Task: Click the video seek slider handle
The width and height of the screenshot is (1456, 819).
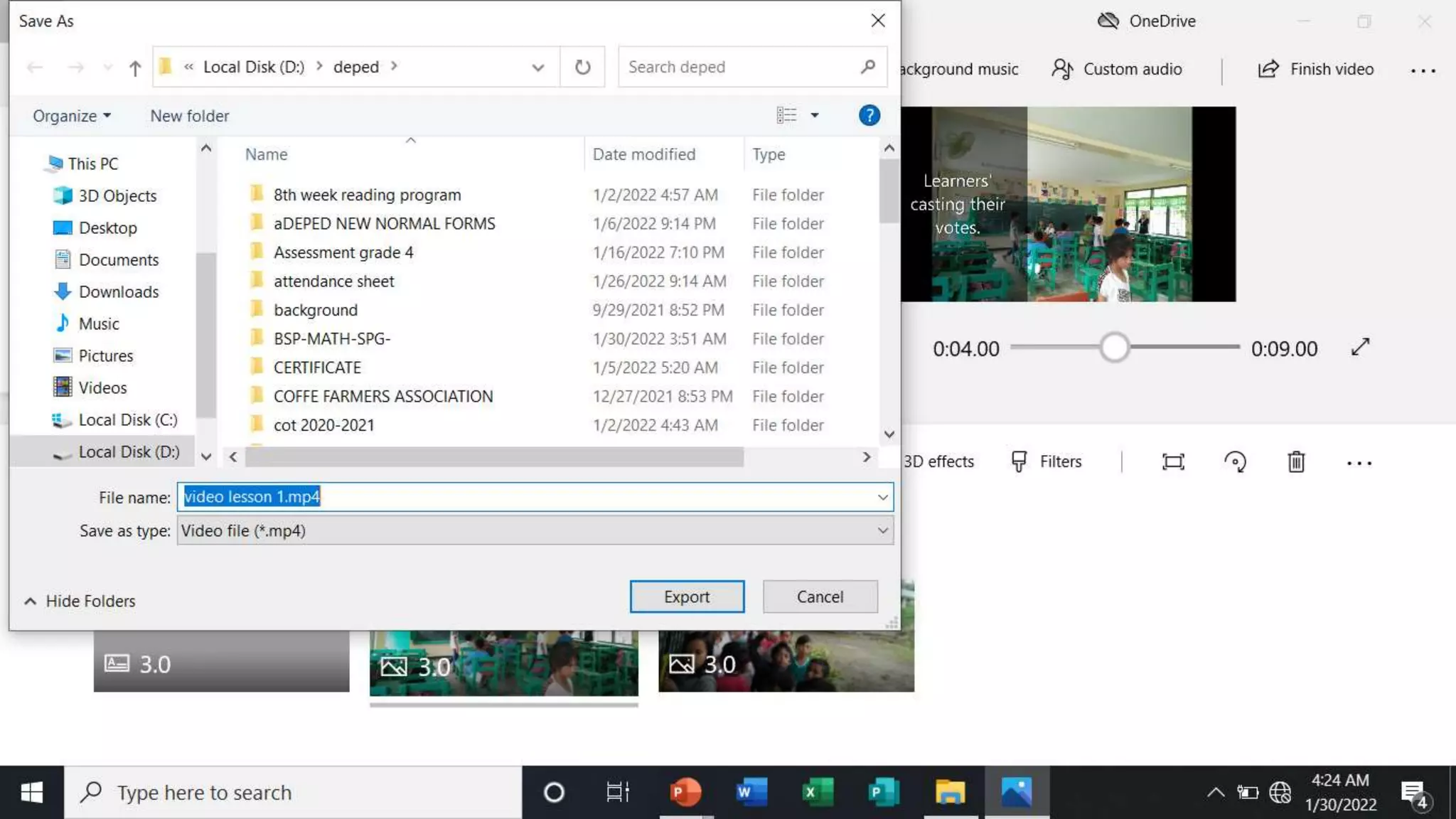Action: click(1114, 348)
